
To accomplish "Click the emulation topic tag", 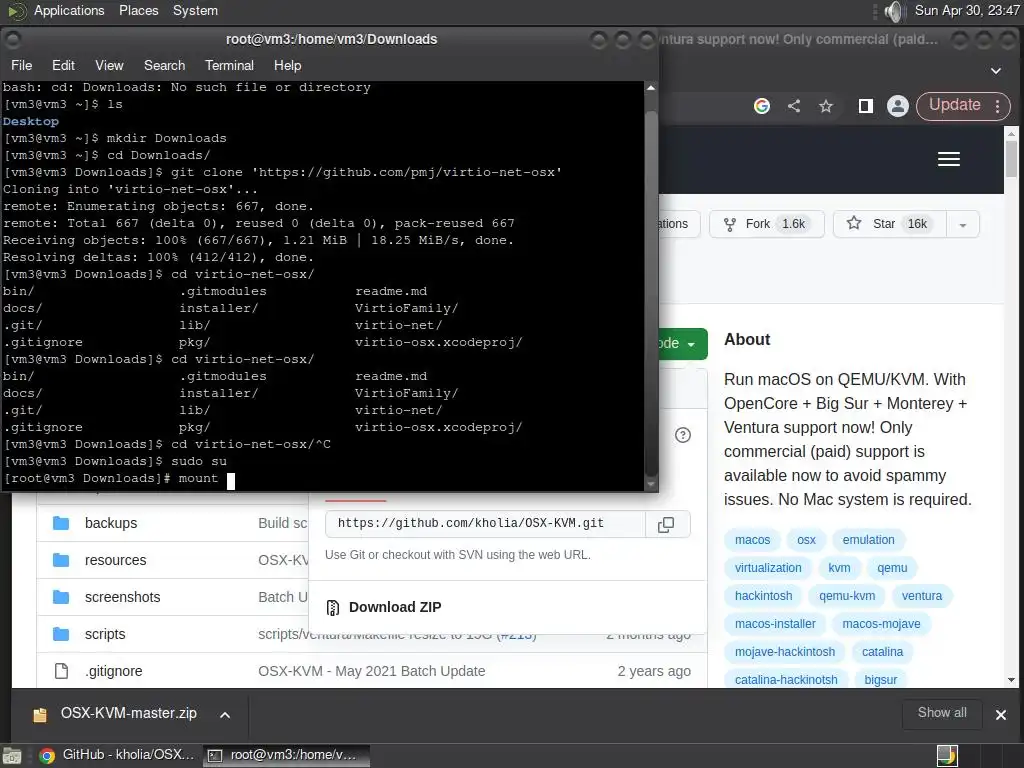I will (x=869, y=540).
